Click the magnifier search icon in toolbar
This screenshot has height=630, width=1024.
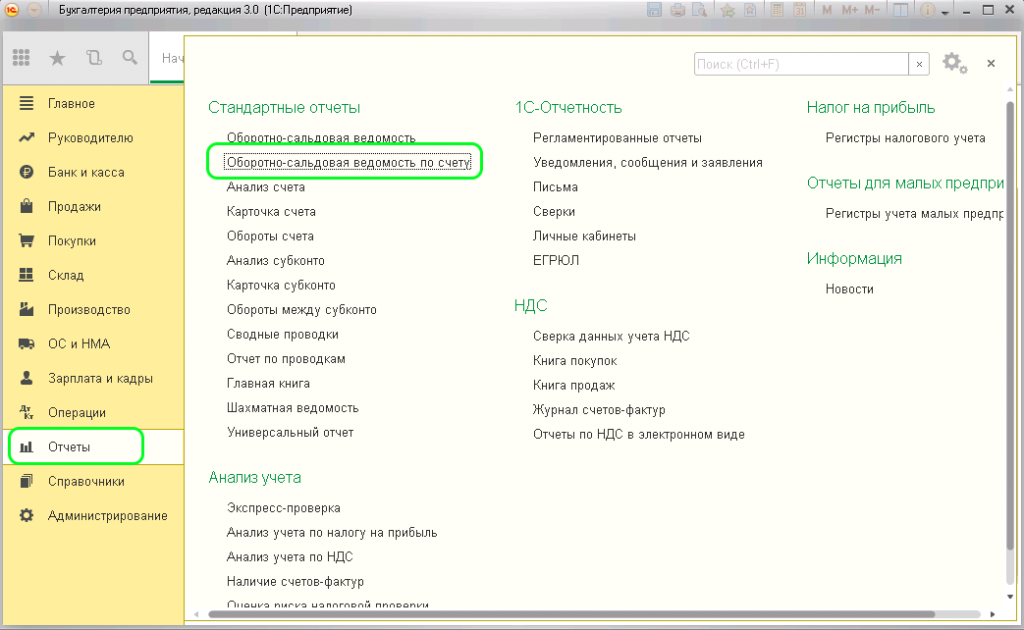coord(130,58)
